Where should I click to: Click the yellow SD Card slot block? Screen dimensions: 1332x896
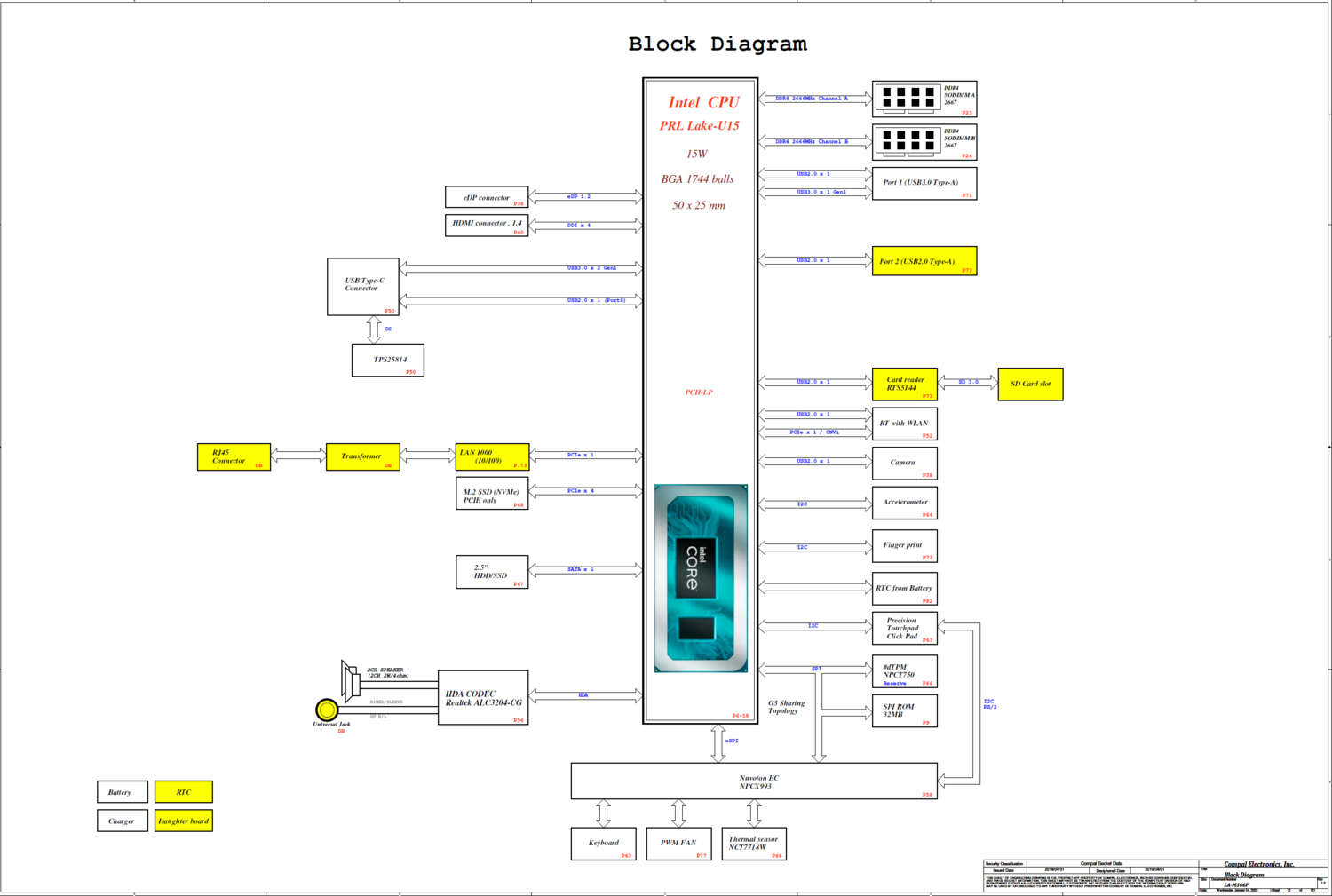pyautogui.click(x=1030, y=385)
